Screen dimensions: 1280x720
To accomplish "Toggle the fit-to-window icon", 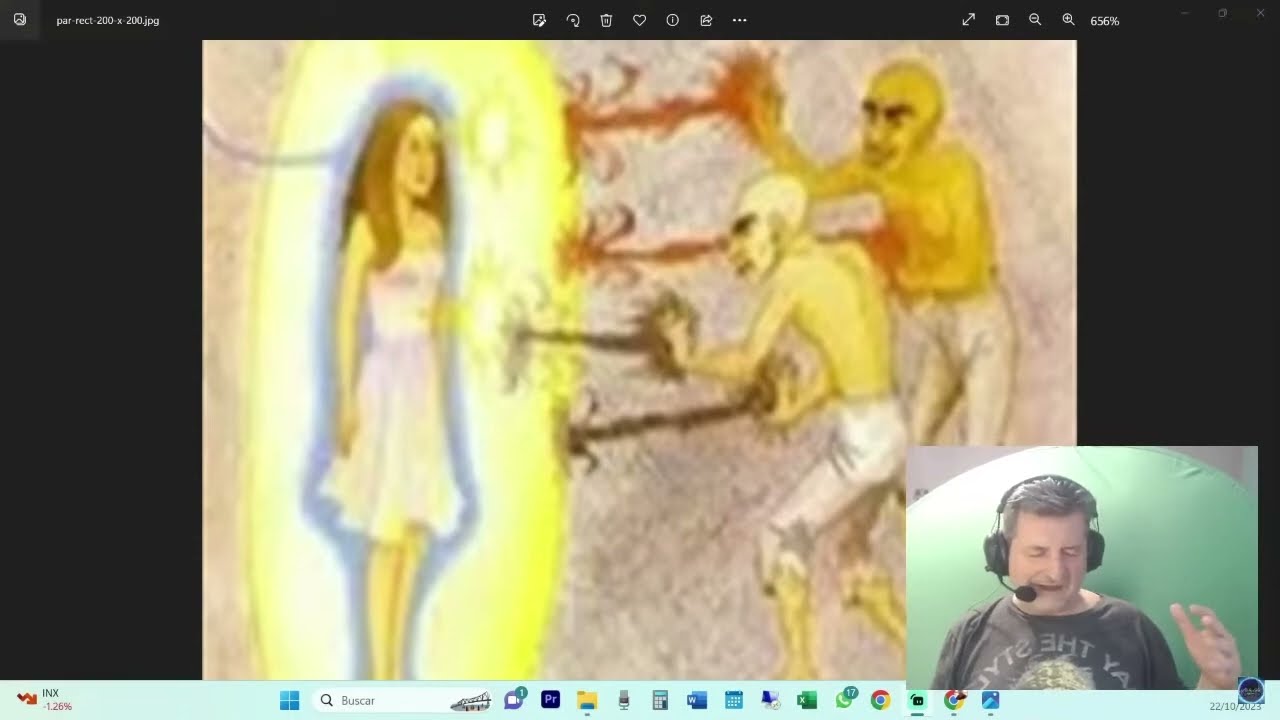I will pos(1002,20).
